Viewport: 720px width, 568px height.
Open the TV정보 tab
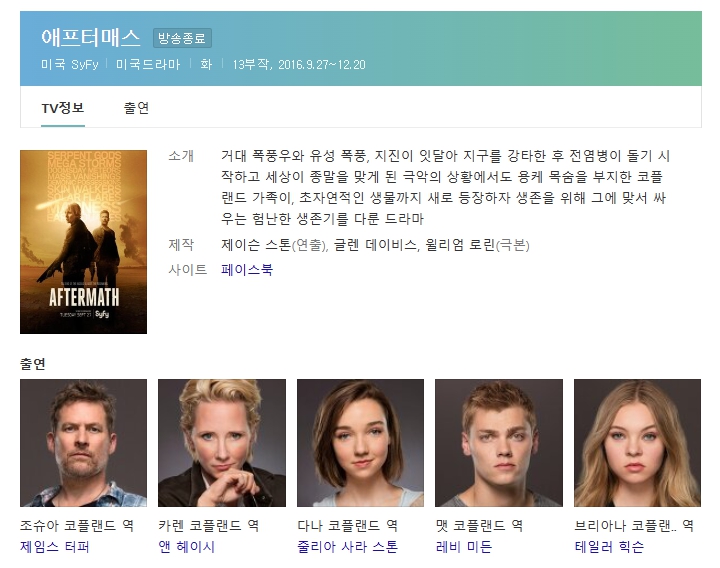click(63, 108)
